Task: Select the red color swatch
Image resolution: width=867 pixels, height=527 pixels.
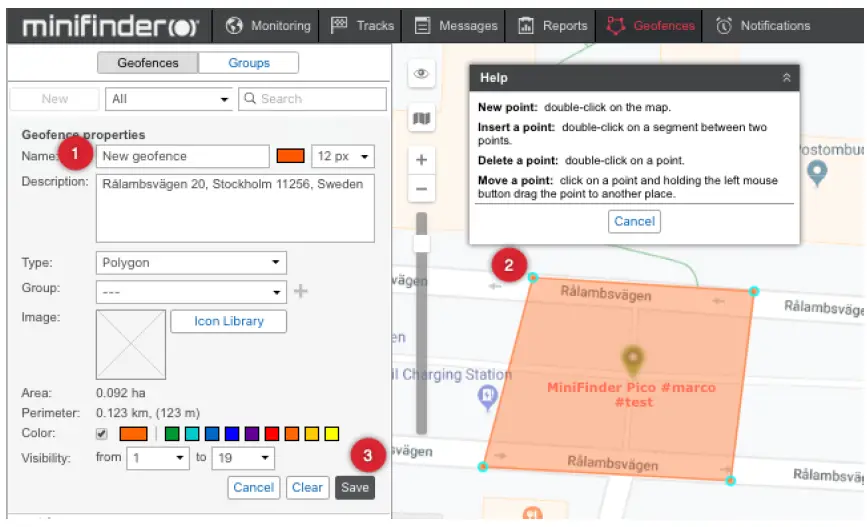Action: (271, 434)
